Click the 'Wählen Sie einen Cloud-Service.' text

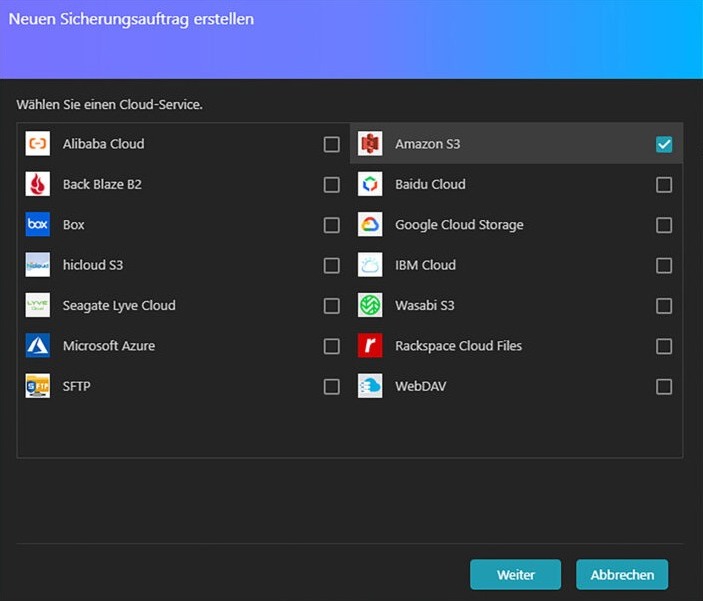(109, 105)
